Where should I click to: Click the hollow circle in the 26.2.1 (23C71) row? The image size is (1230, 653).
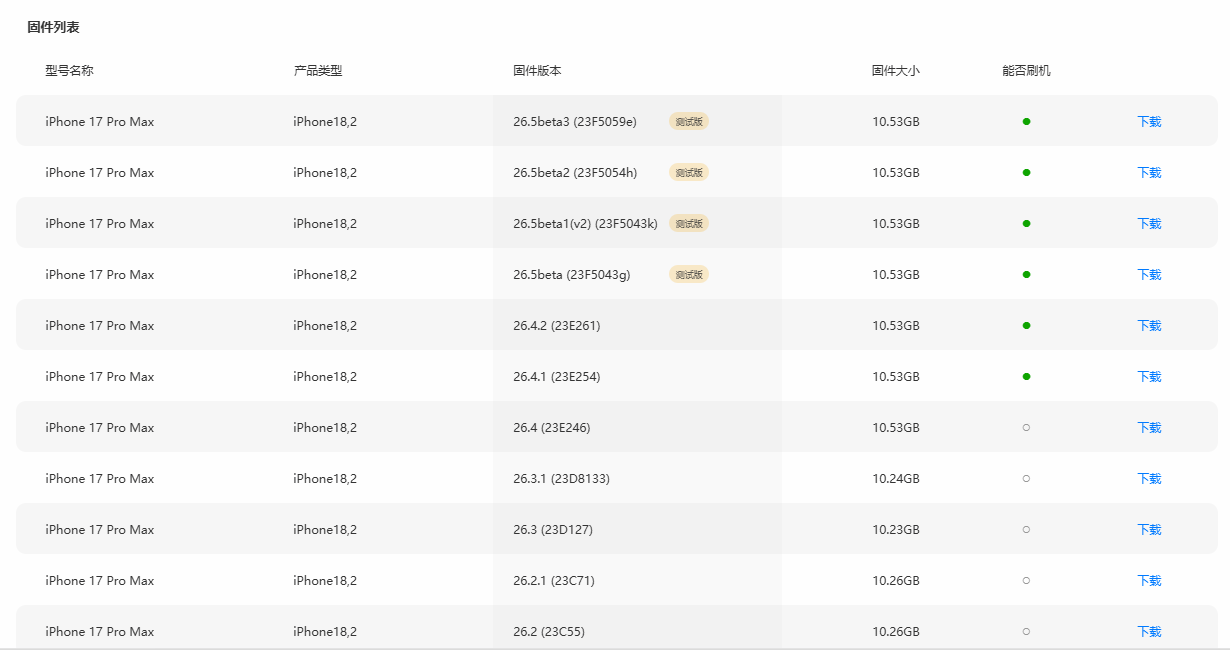click(x=1026, y=581)
